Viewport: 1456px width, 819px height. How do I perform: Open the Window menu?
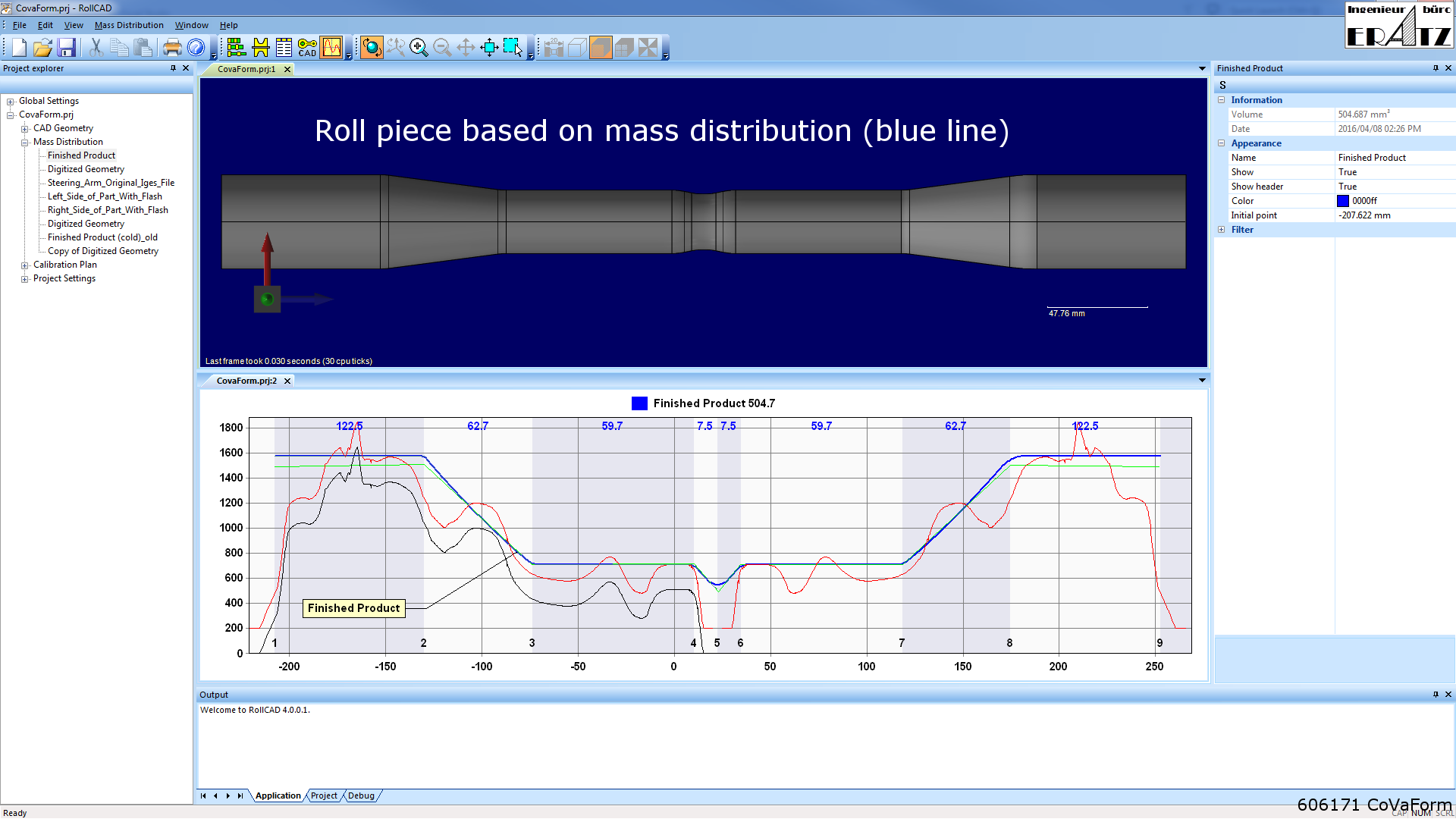click(x=191, y=25)
